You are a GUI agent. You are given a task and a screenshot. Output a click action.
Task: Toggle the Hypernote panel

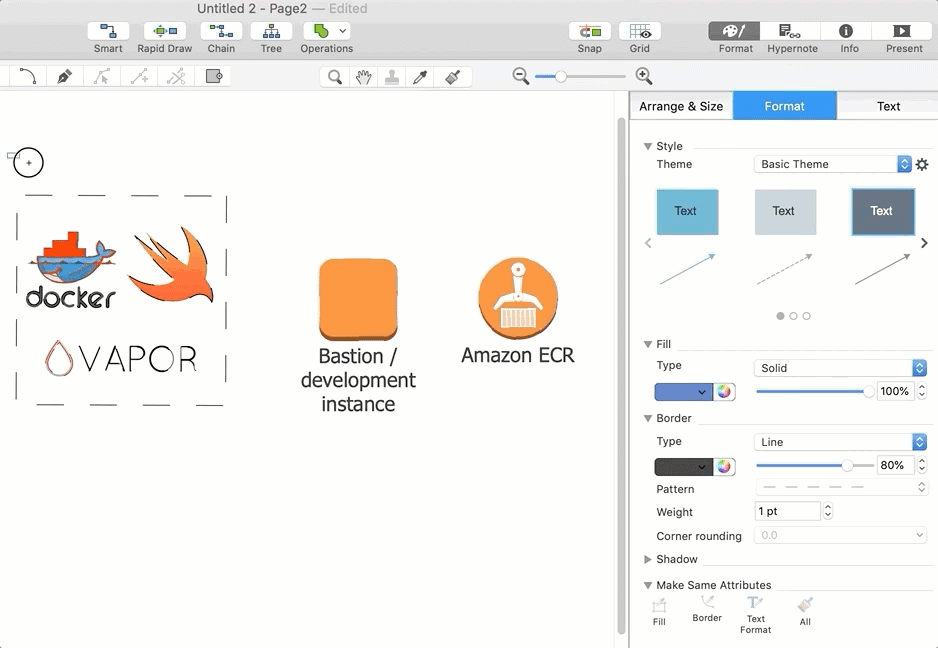point(790,31)
